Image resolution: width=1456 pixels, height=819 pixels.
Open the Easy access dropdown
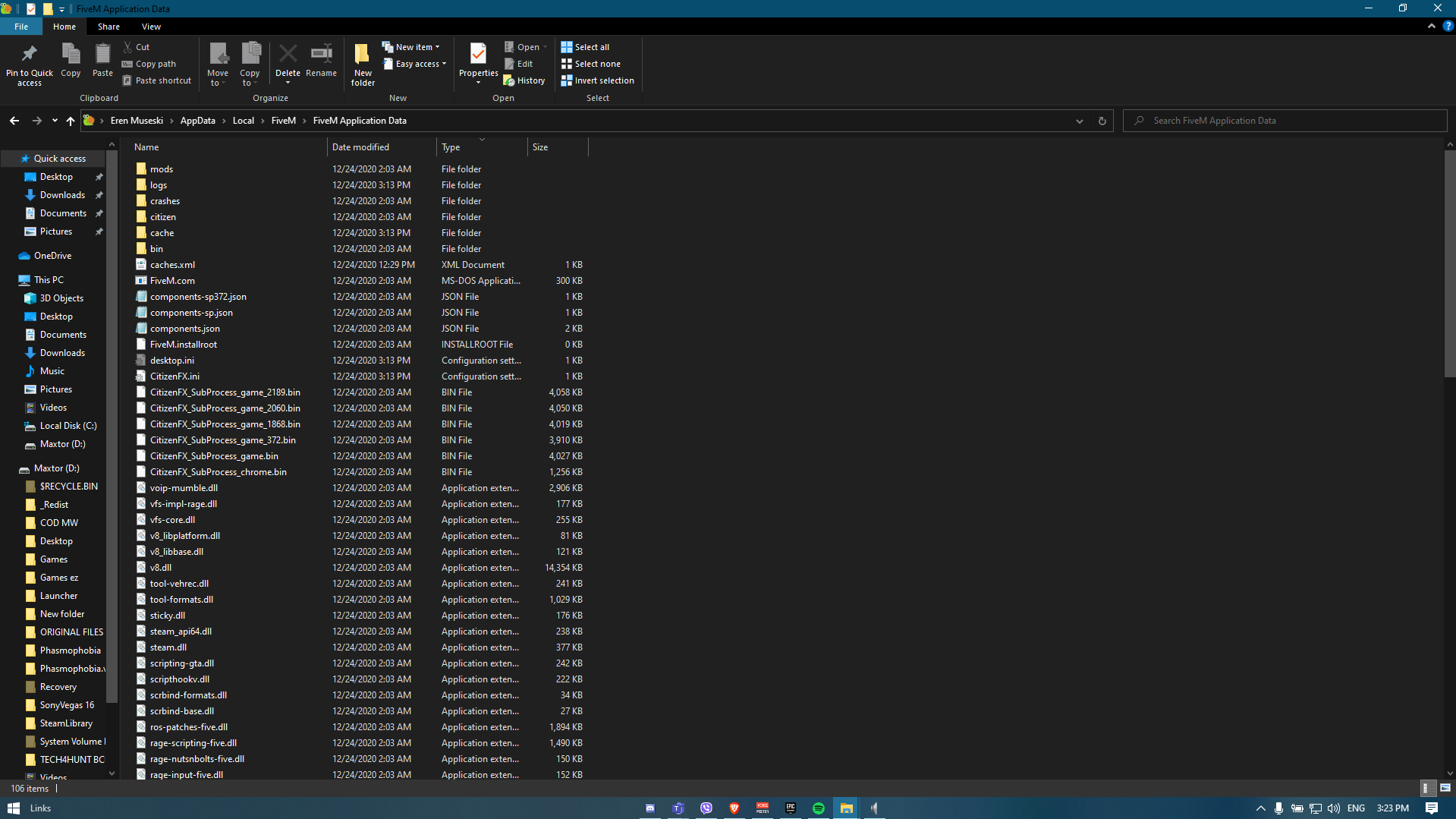pyautogui.click(x=414, y=64)
